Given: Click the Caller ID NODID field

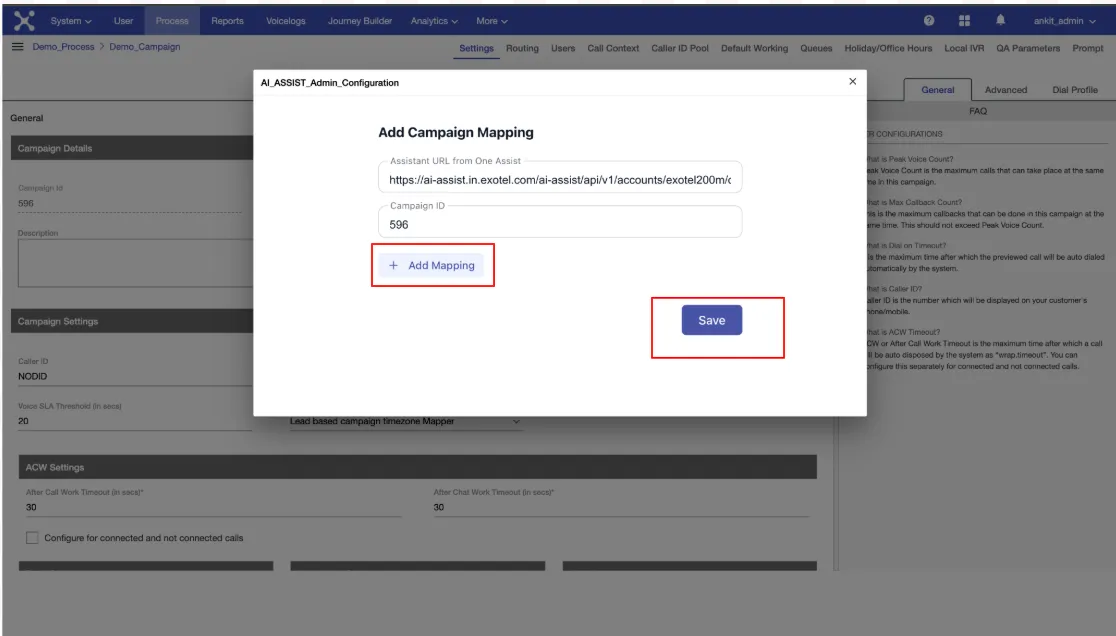Looking at the screenshot, I should [135, 376].
